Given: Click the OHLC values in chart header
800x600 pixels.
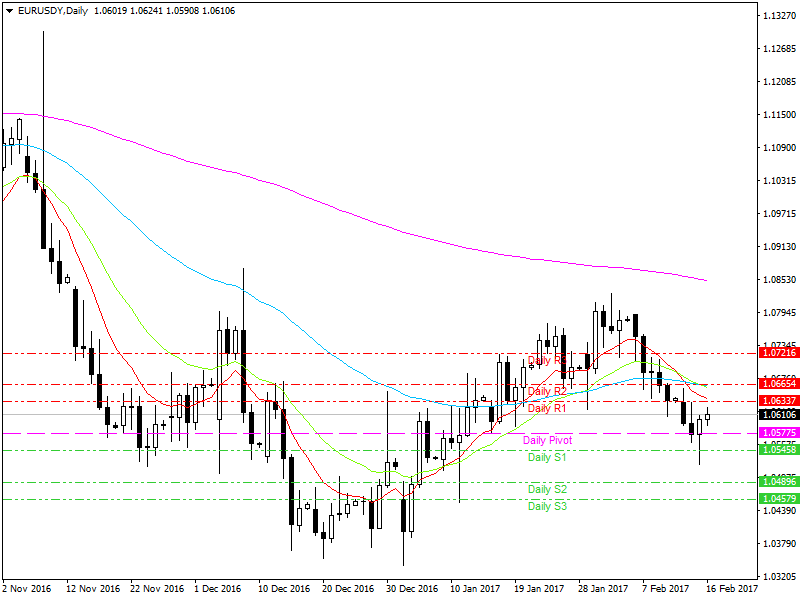Looking at the screenshot, I should point(164,11).
